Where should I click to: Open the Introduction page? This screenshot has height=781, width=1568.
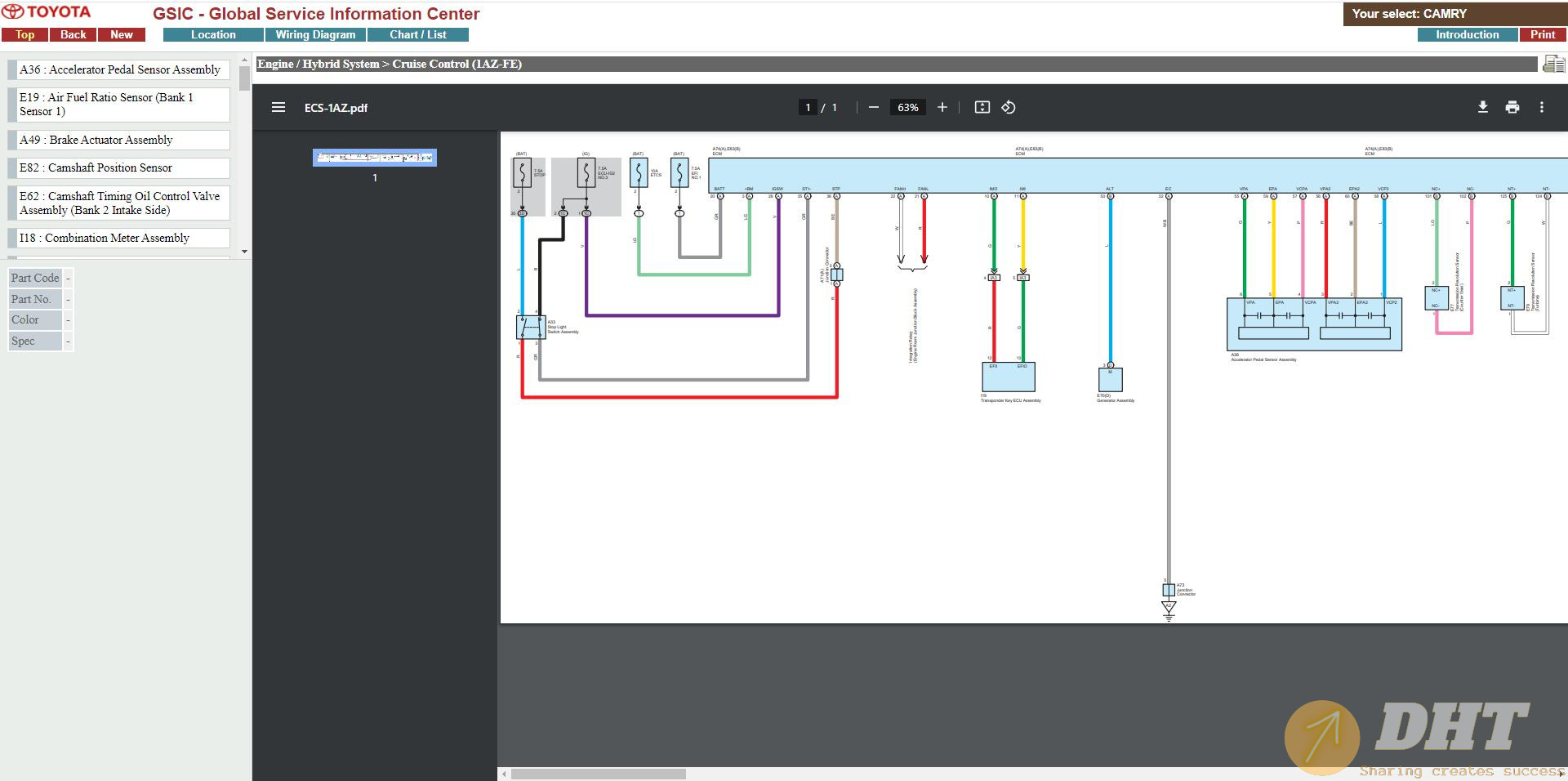click(x=1468, y=35)
